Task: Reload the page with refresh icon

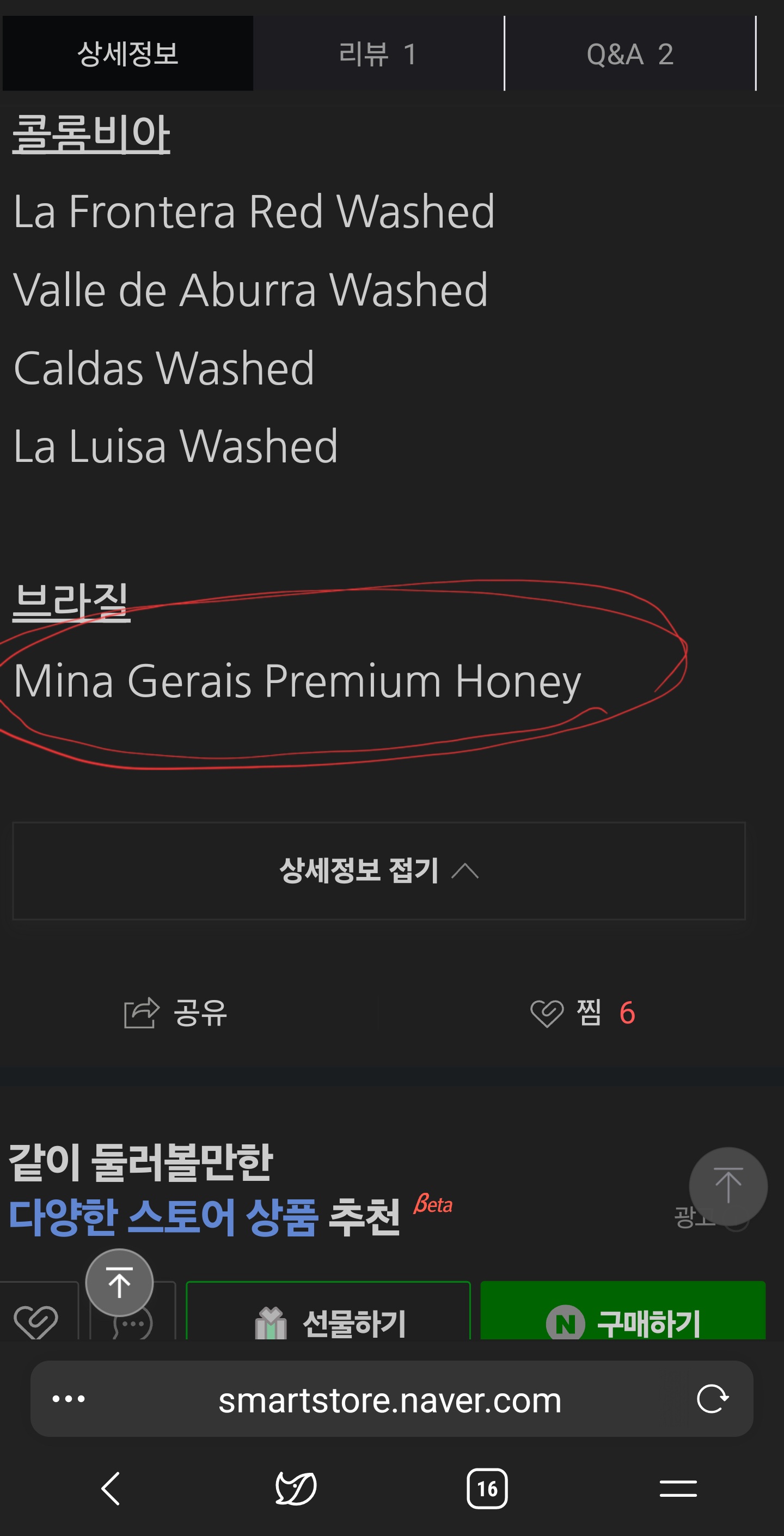Action: [x=713, y=1398]
